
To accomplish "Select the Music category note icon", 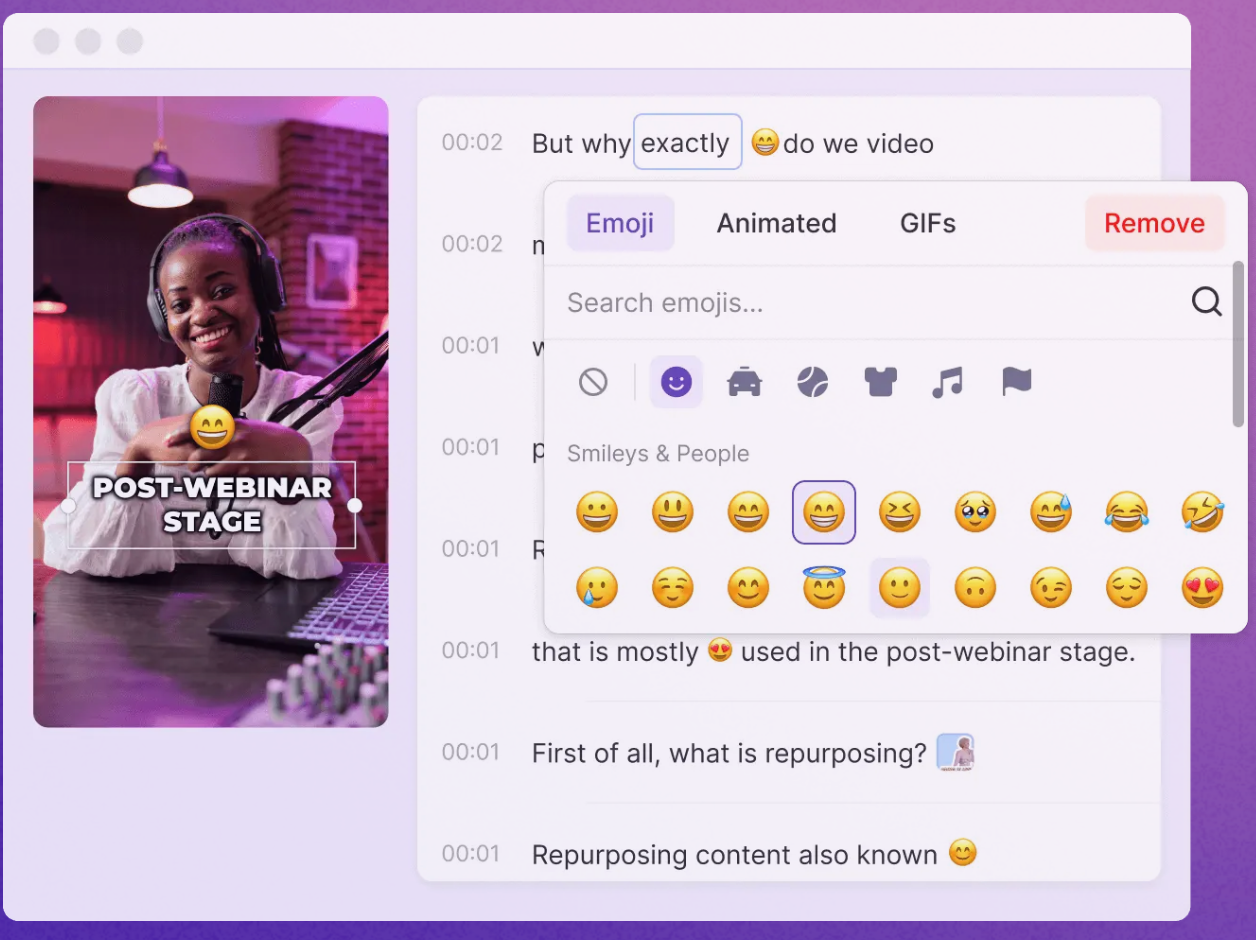I will pos(947,381).
